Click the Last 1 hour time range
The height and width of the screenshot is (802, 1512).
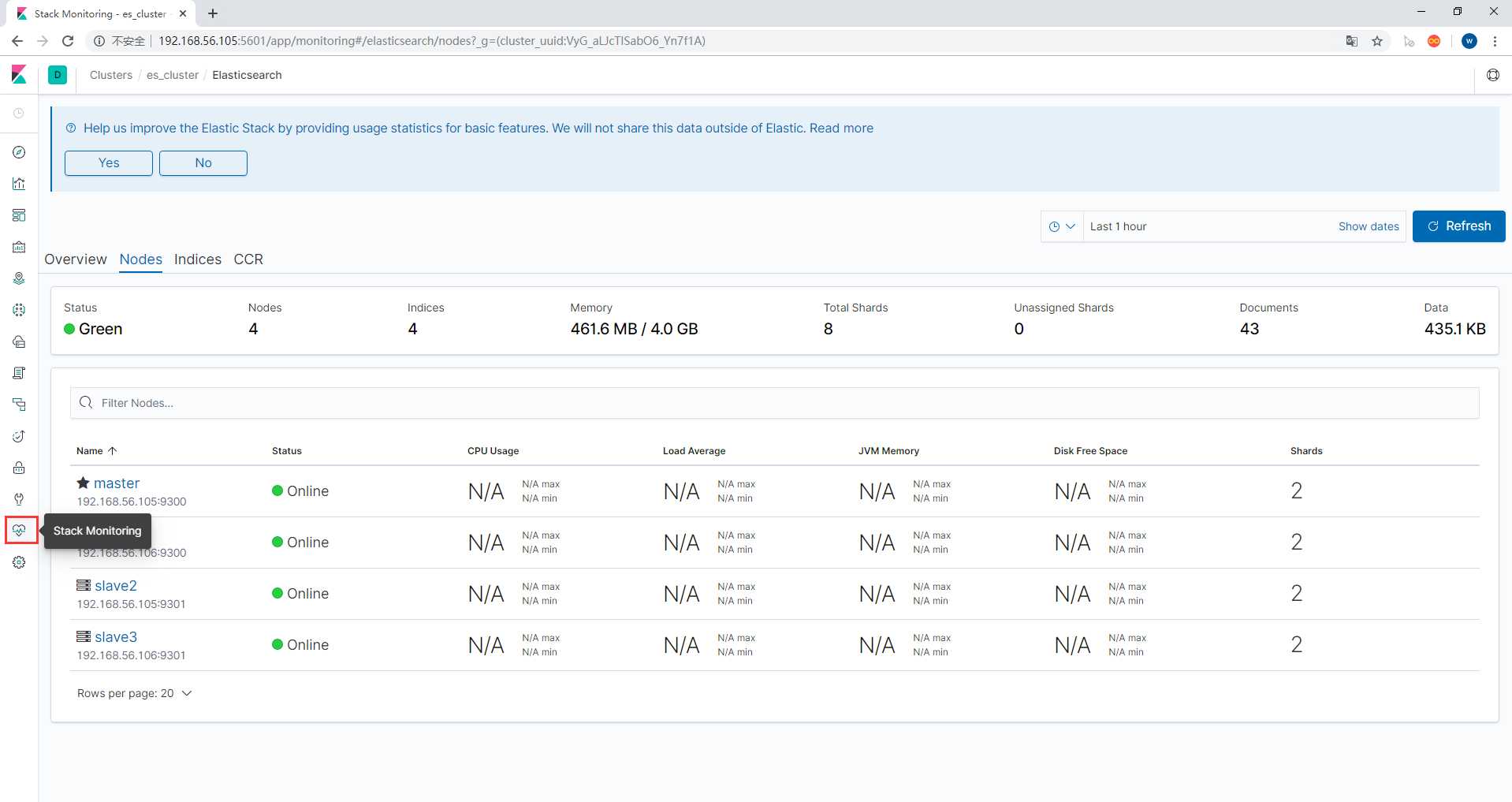tap(1118, 226)
